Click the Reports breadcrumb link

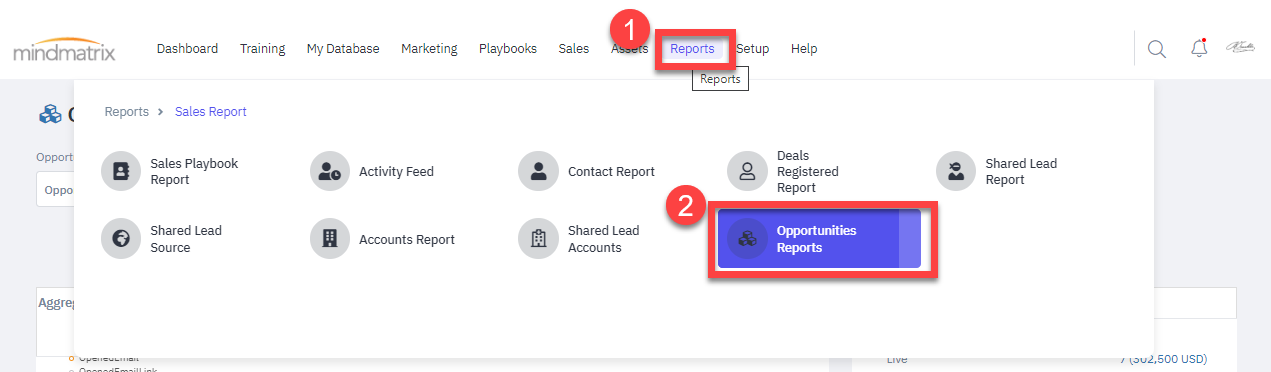[x=127, y=112]
